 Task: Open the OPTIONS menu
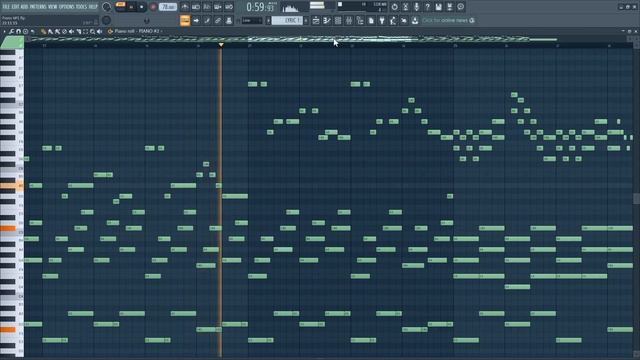[67, 7]
